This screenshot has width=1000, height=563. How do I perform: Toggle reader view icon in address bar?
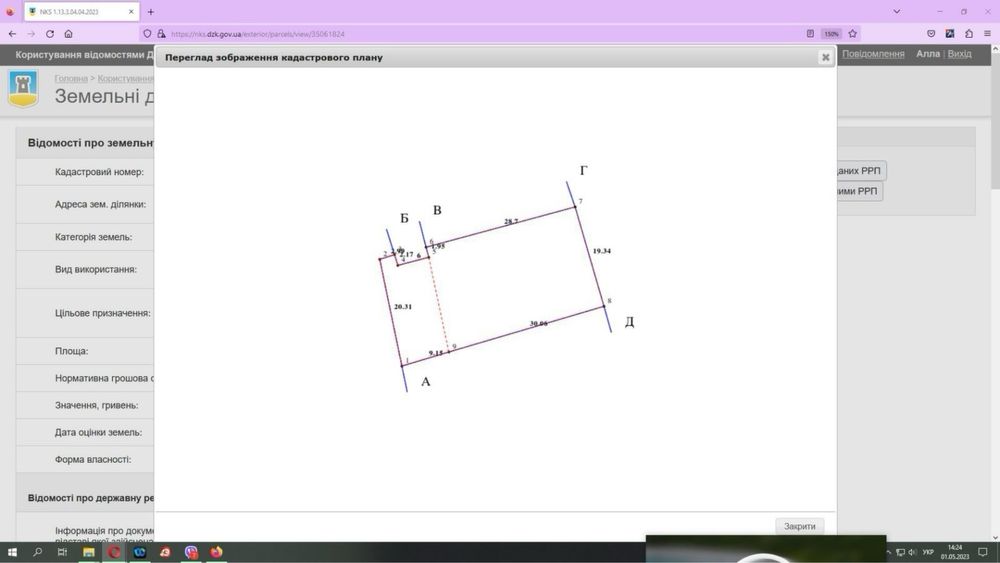point(810,34)
